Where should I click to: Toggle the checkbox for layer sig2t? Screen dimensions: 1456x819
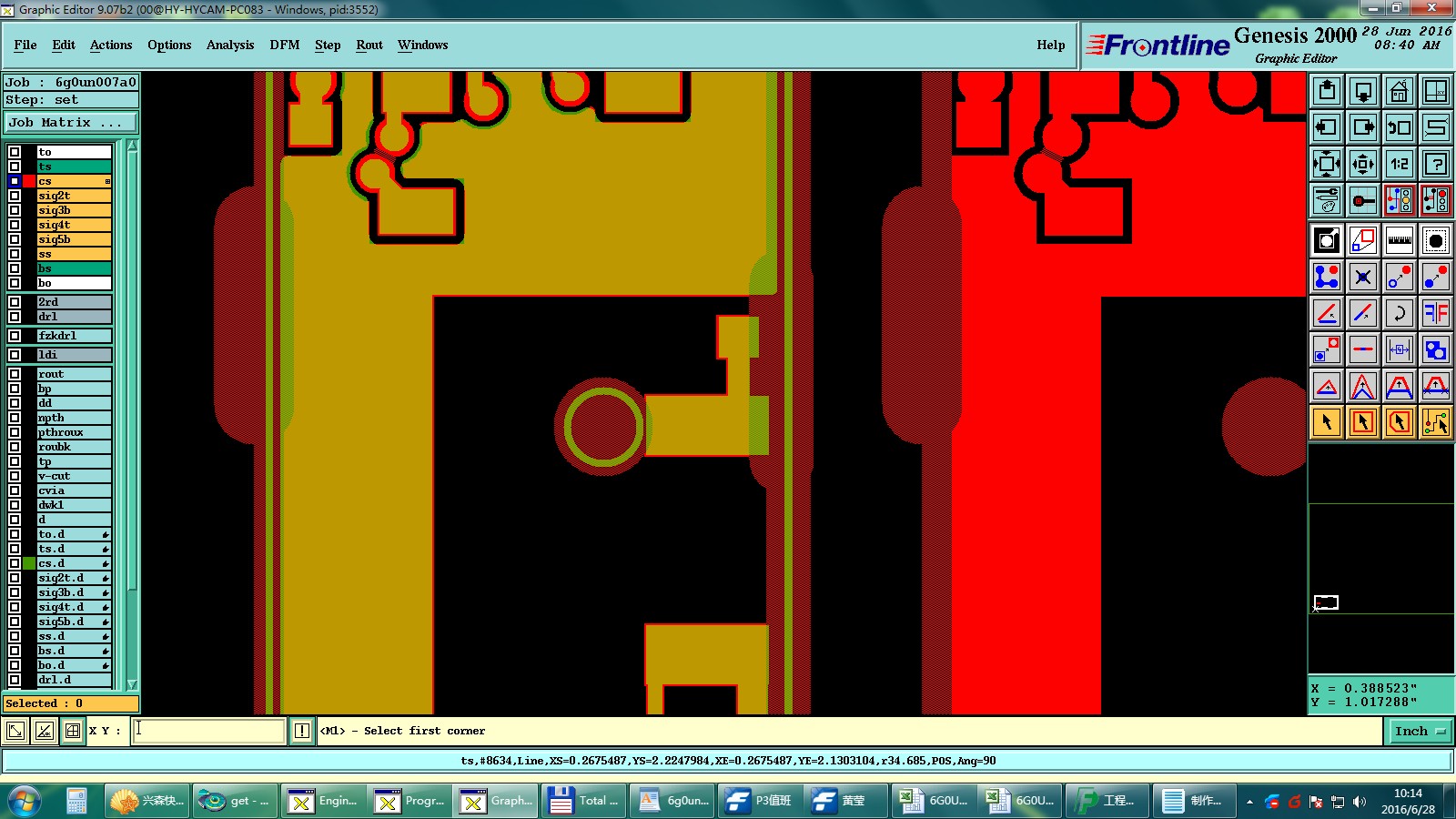click(x=15, y=196)
